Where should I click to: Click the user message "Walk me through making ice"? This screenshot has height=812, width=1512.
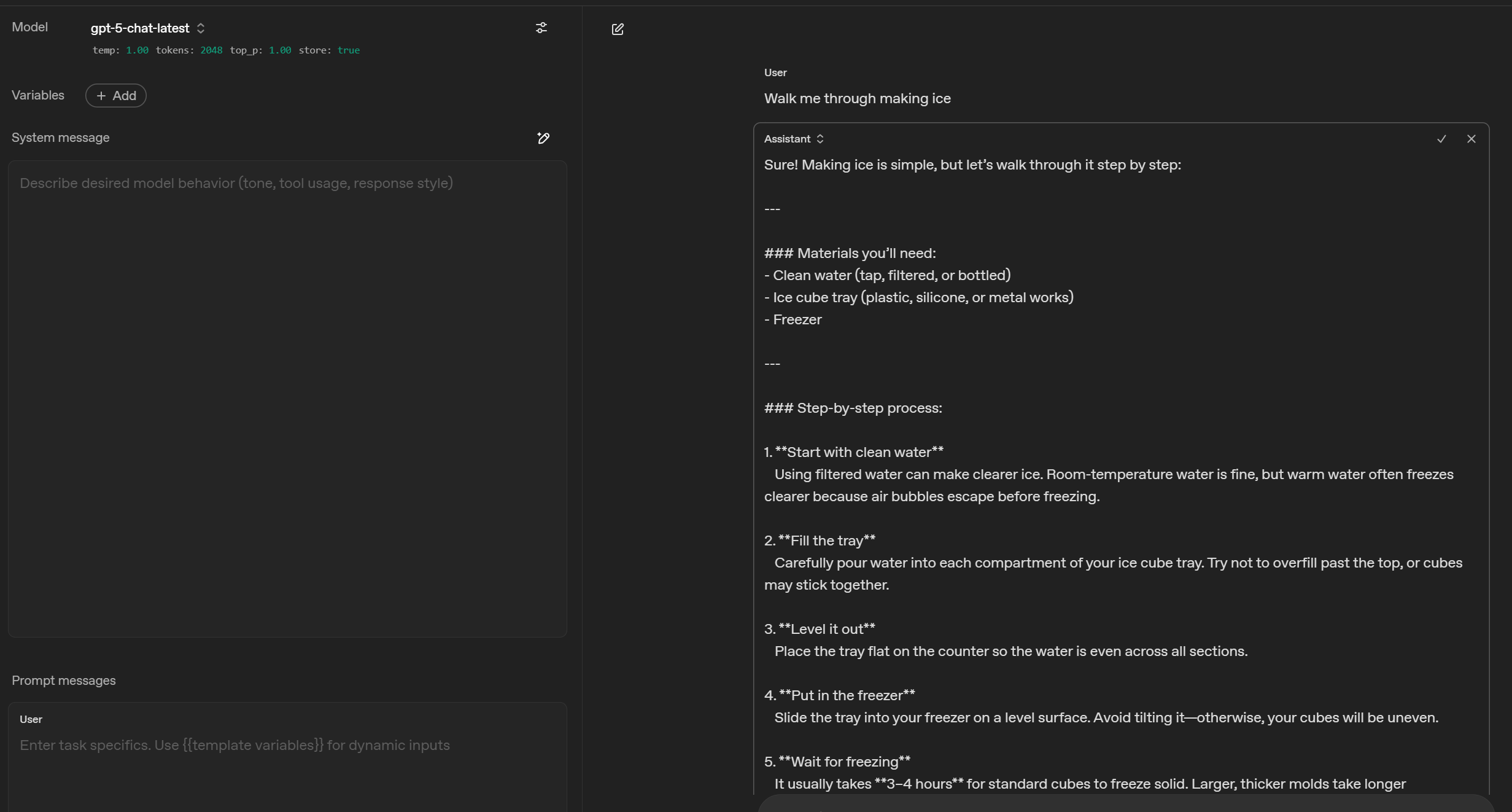click(857, 98)
